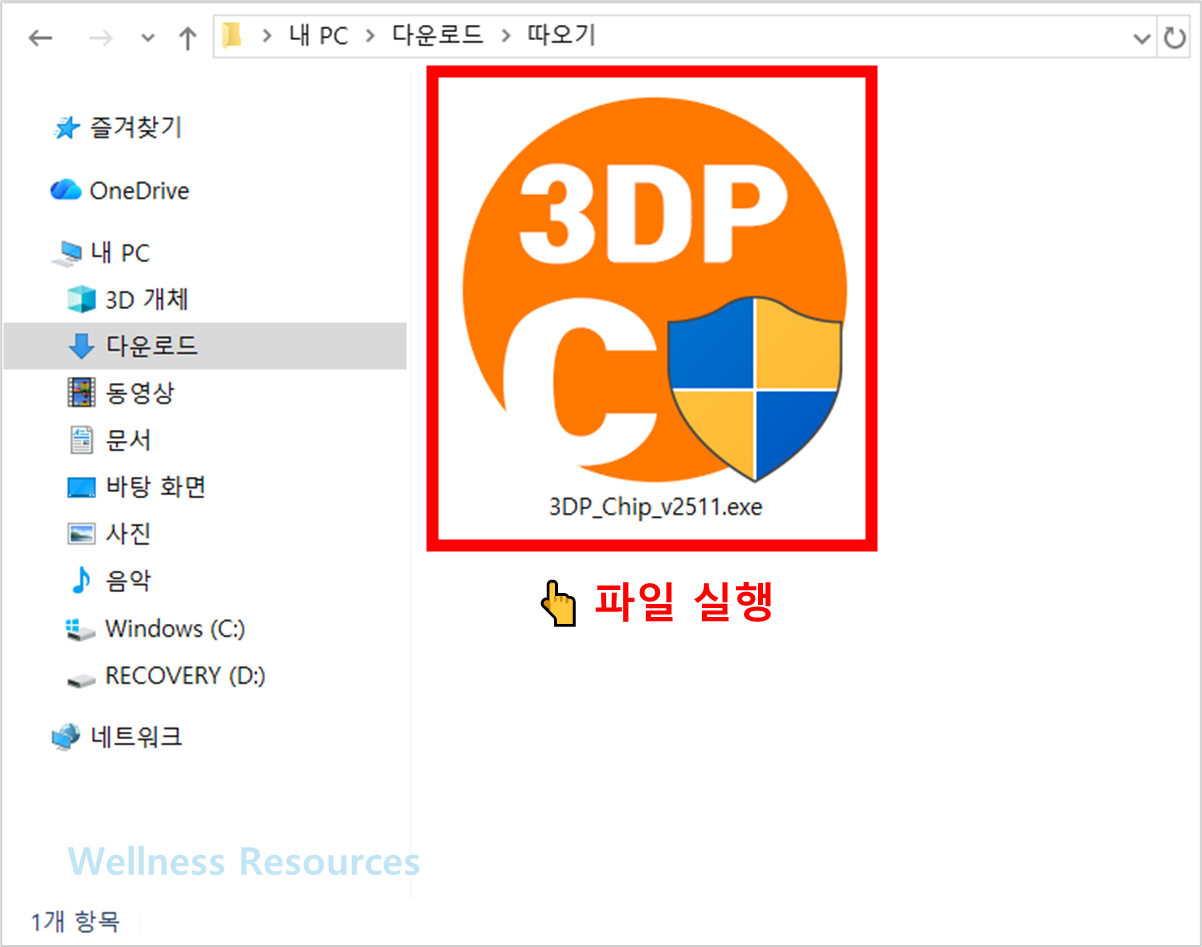Select 내 PC in the address path
1202x947 pixels.
tap(318, 37)
